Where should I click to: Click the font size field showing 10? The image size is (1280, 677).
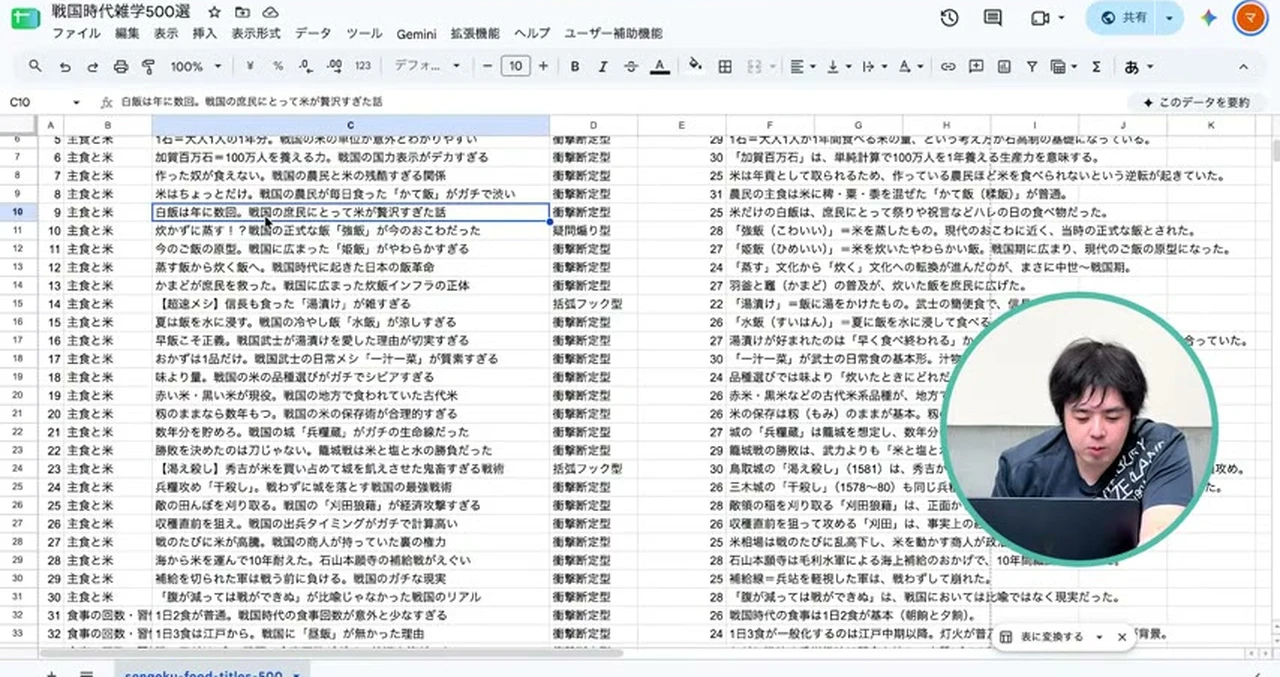[515, 66]
